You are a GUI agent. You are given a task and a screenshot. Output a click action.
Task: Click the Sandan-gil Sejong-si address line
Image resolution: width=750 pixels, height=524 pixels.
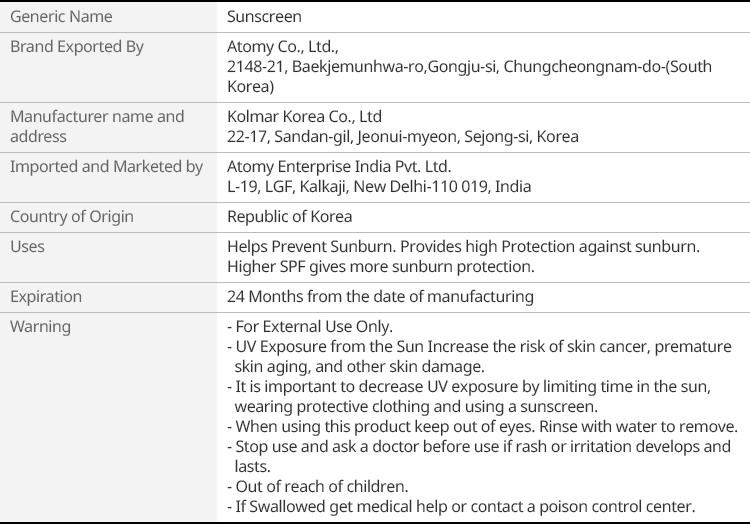tap(402, 136)
